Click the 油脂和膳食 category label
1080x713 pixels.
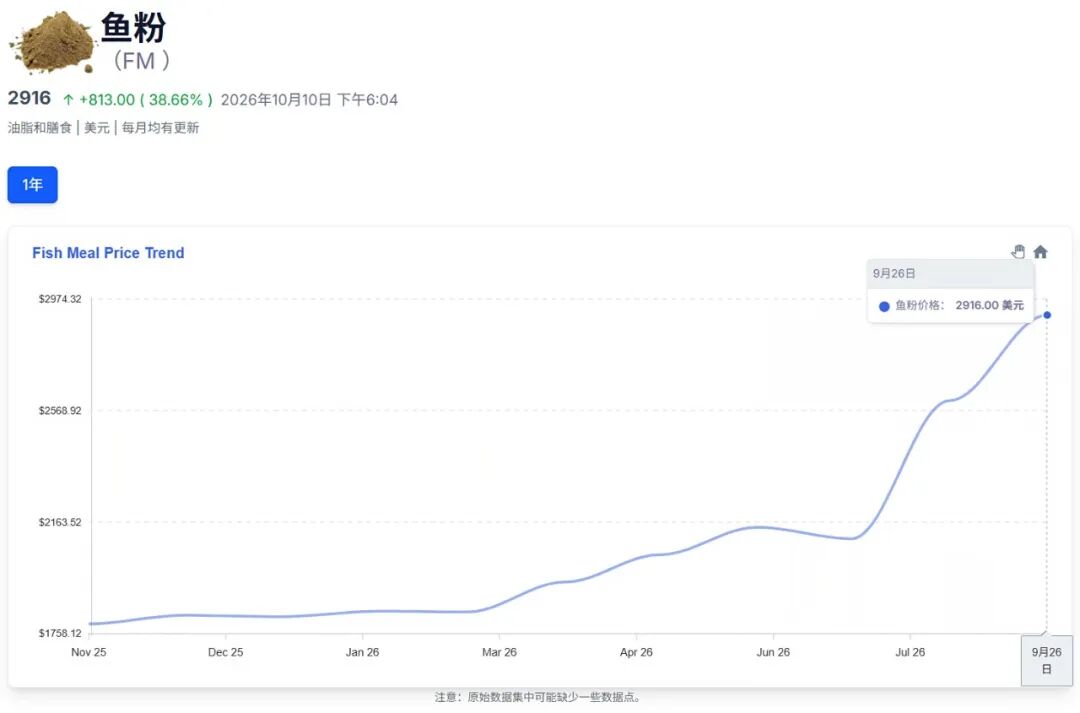tap(40, 127)
